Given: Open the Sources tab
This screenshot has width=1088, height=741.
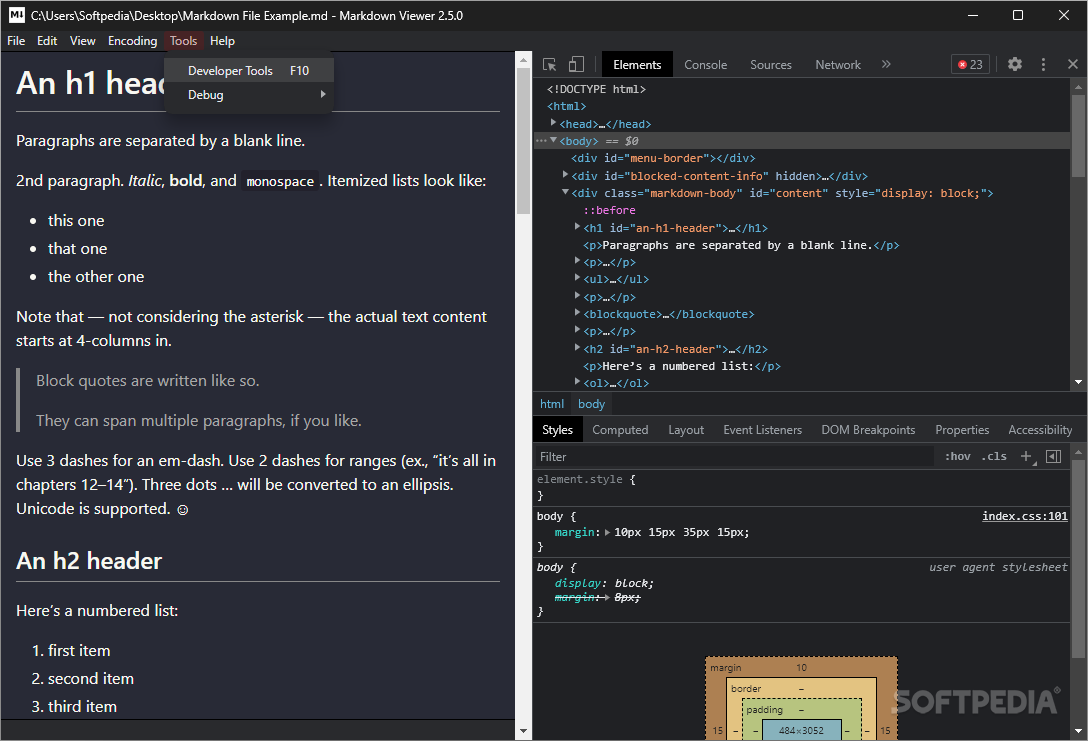Looking at the screenshot, I should pyautogui.click(x=771, y=65).
